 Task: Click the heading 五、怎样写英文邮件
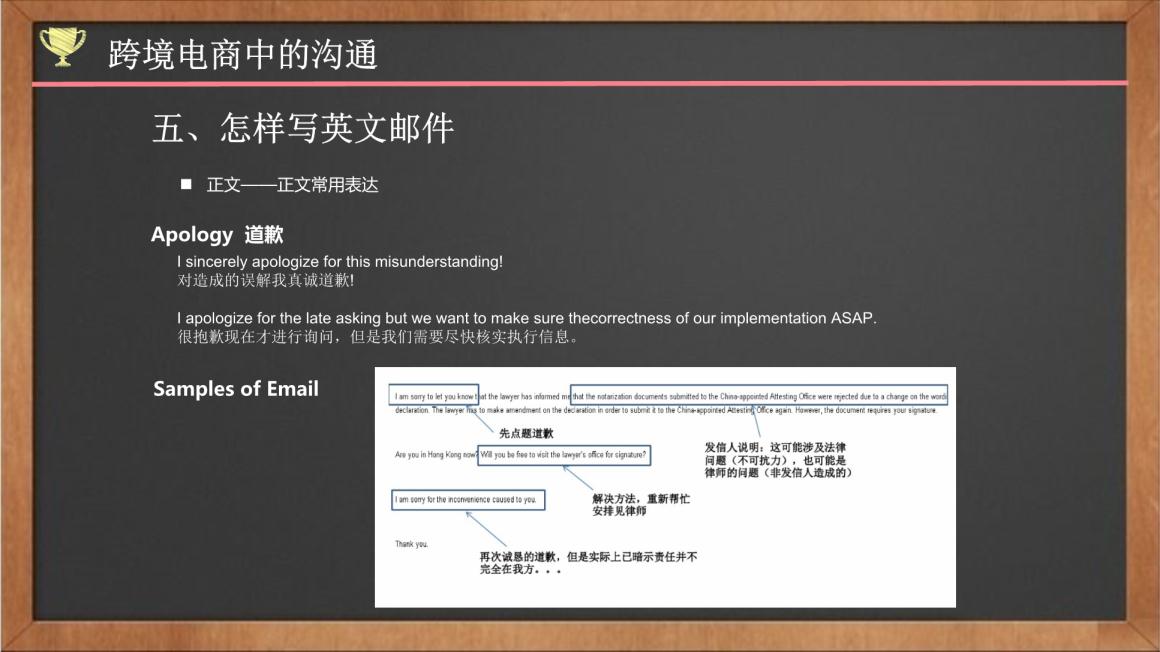[303, 128]
